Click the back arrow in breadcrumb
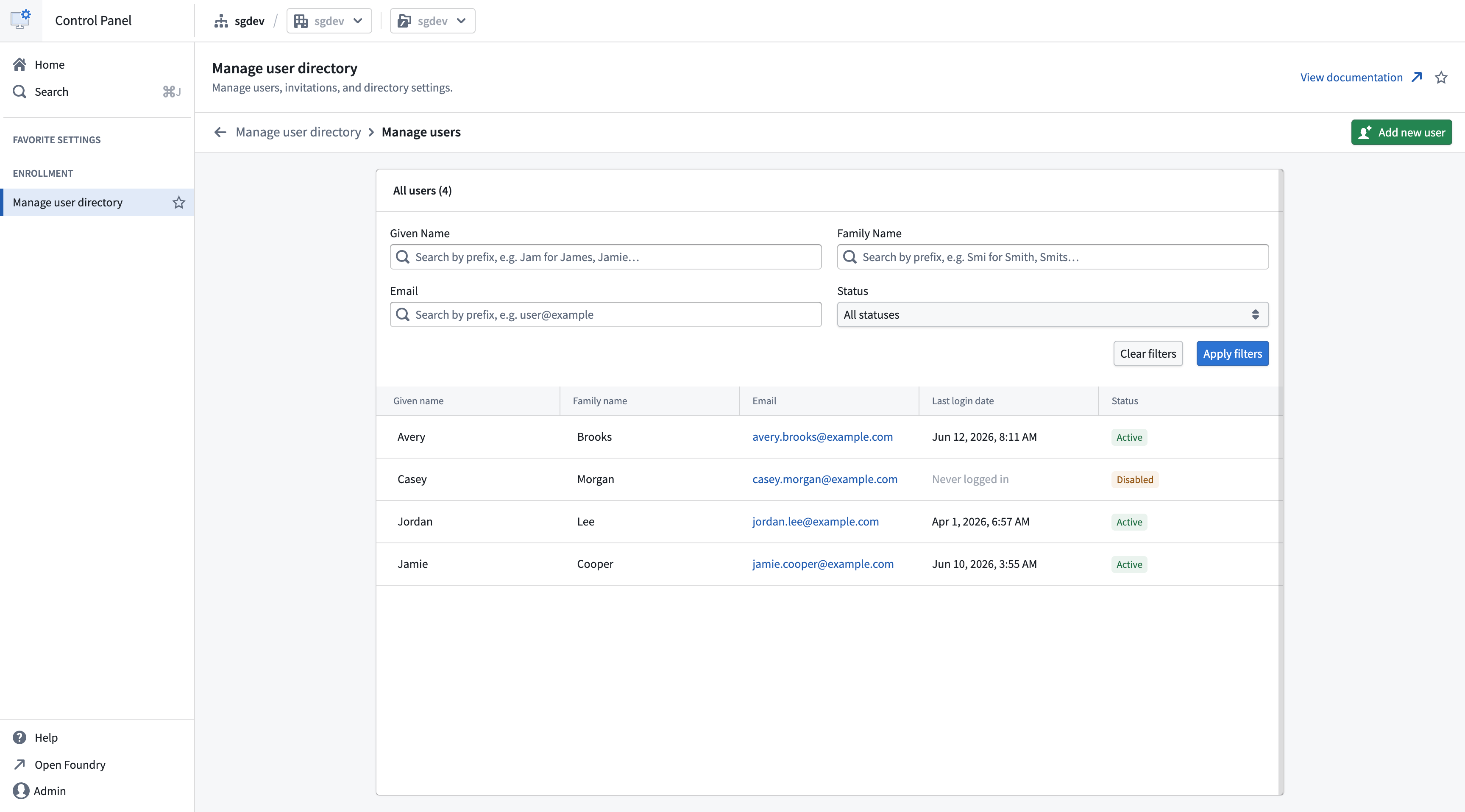The height and width of the screenshot is (812, 1465). pyautogui.click(x=220, y=132)
